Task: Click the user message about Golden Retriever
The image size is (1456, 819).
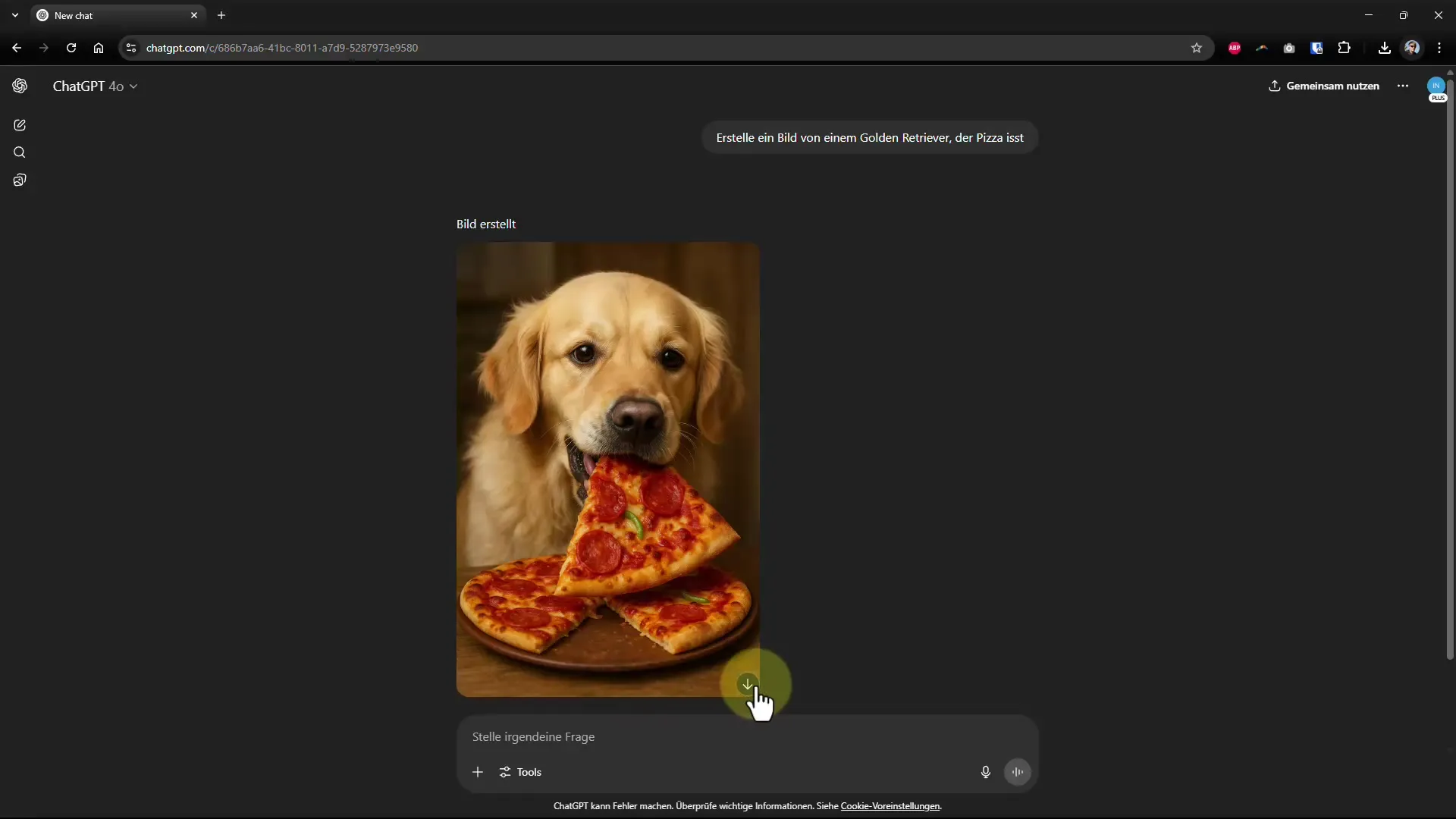Action: (x=870, y=137)
